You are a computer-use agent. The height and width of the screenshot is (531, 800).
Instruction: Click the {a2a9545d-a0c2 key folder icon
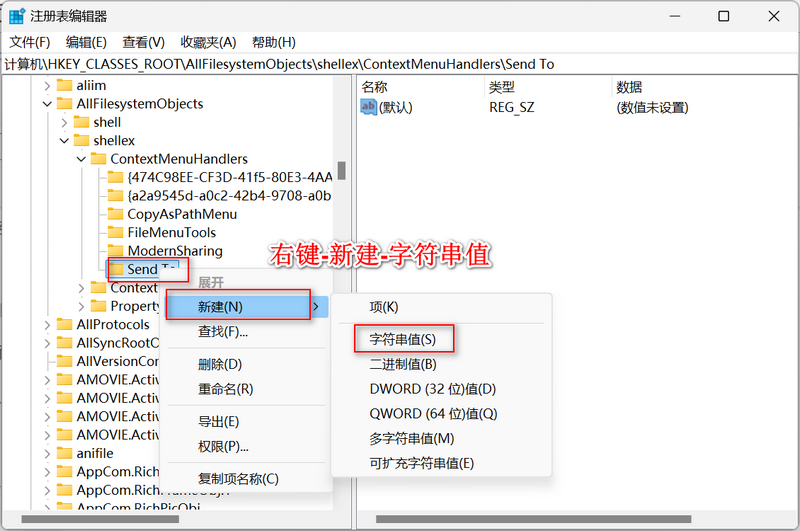pyautogui.click(x=115, y=195)
